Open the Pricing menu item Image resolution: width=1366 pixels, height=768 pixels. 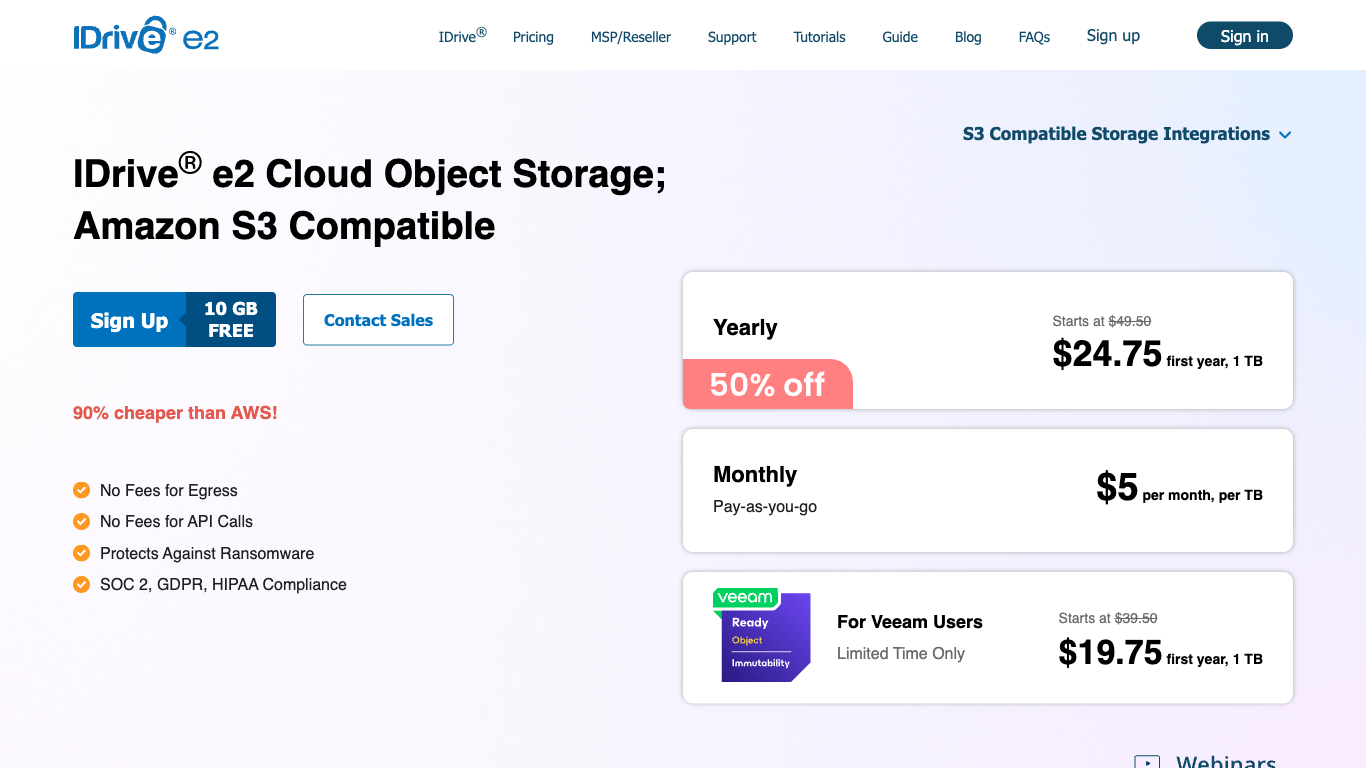533,37
